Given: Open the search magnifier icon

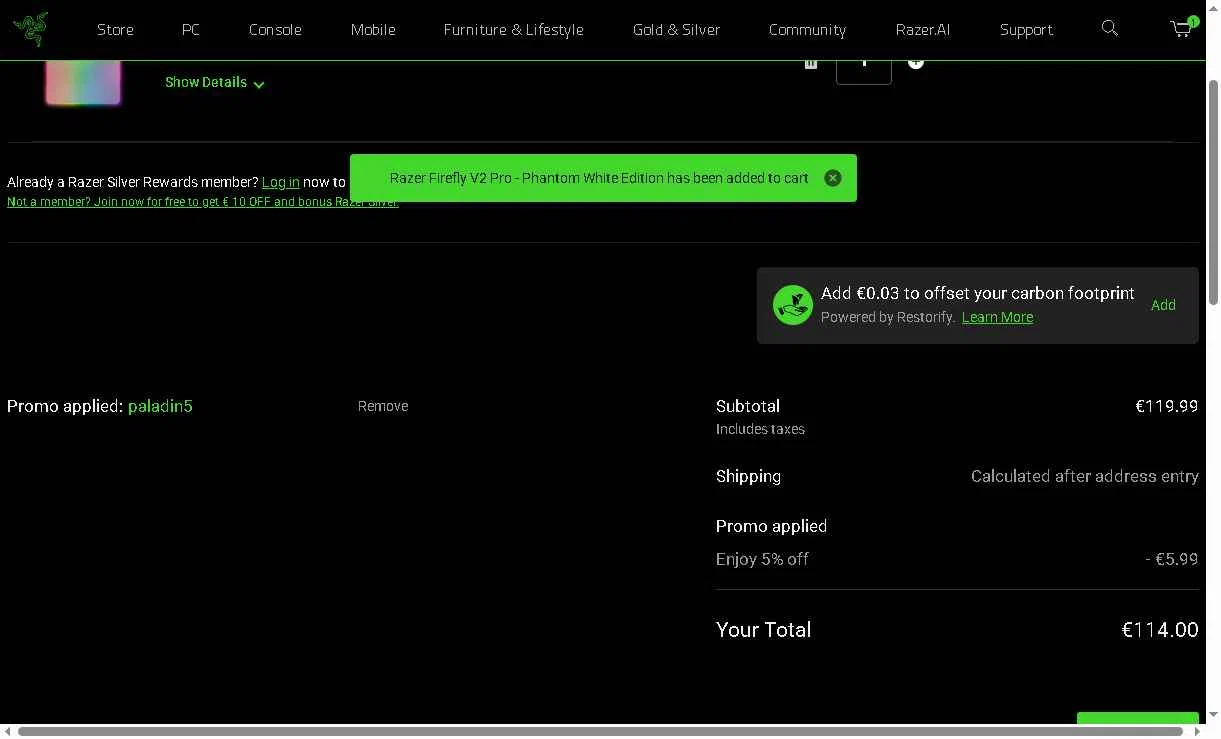Looking at the screenshot, I should click(1109, 28).
